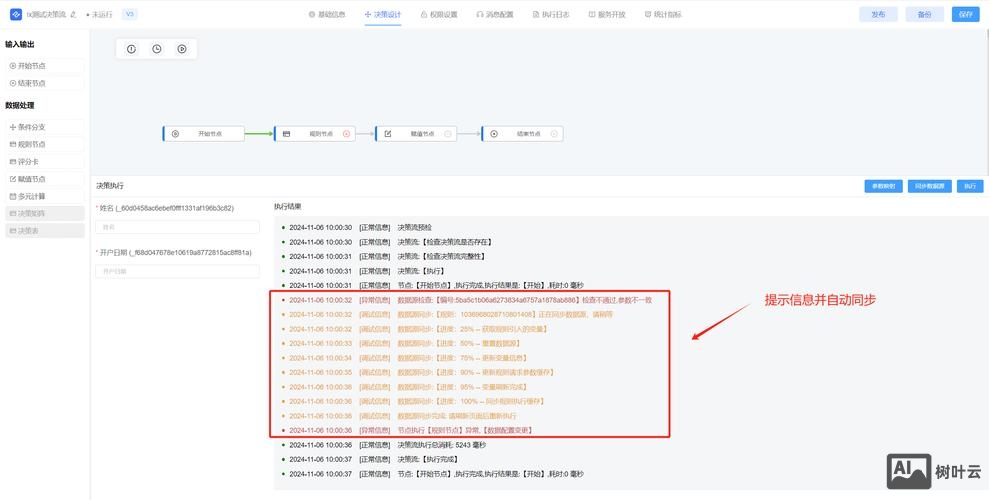Switch to the 决策设计 tab
Viewport: 989px width, 500px height.
point(383,15)
